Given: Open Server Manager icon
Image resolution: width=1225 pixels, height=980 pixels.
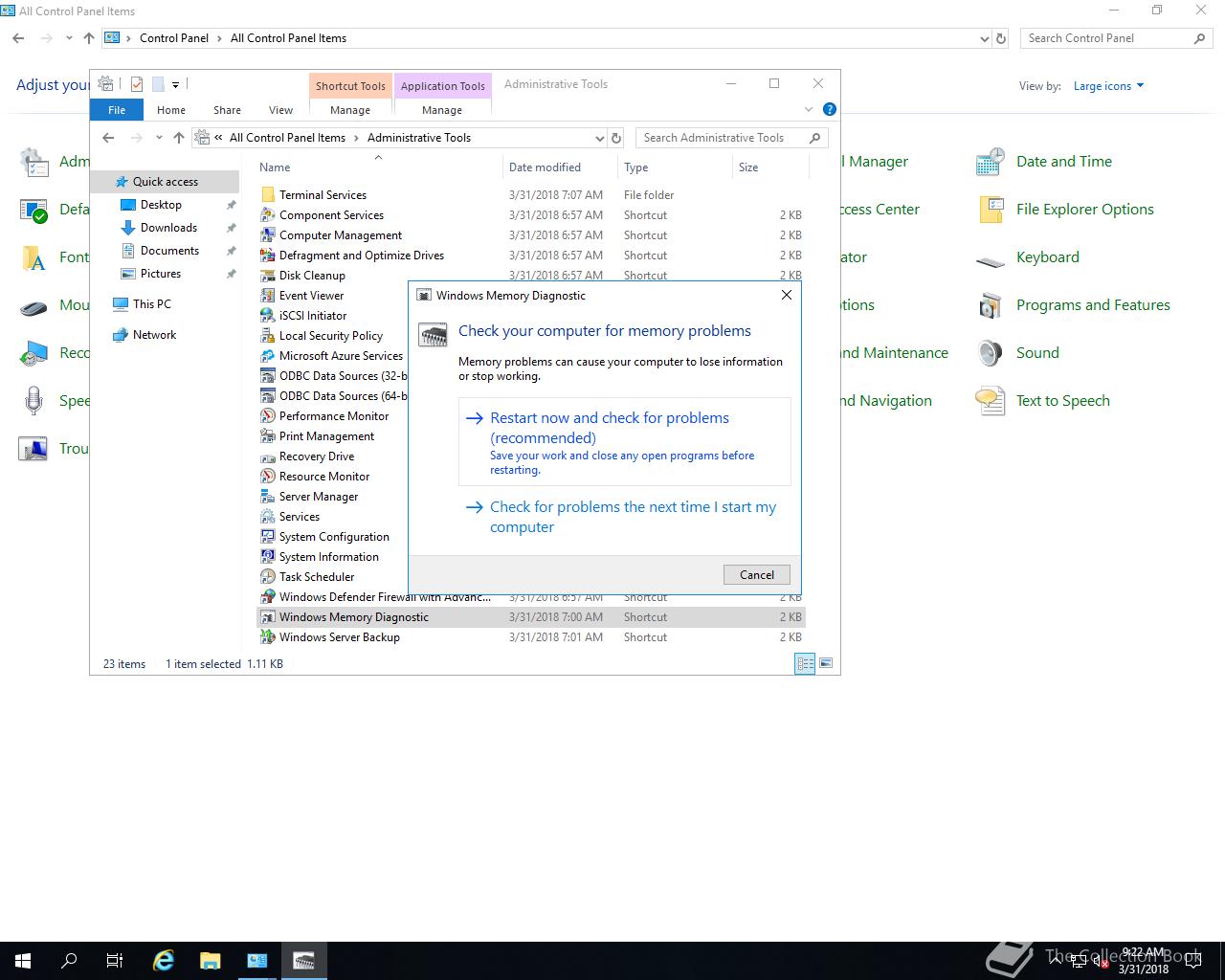Looking at the screenshot, I should pos(268,497).
